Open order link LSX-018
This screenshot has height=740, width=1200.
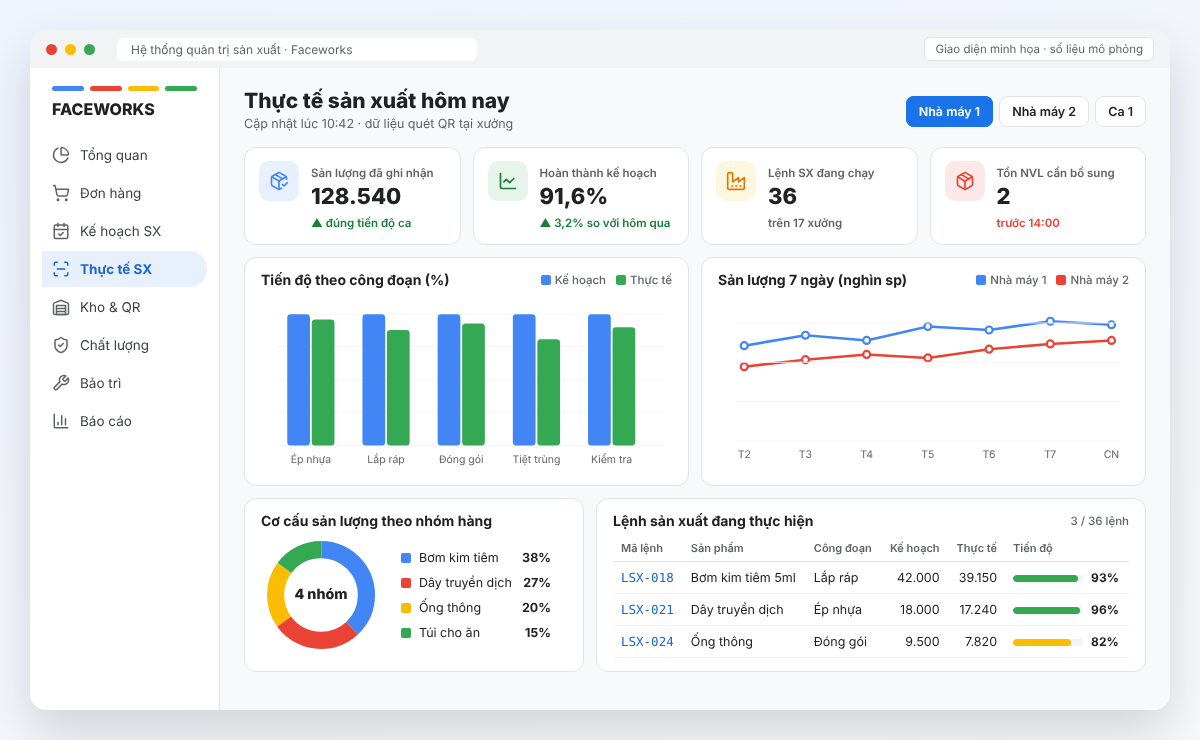[647, 577]
